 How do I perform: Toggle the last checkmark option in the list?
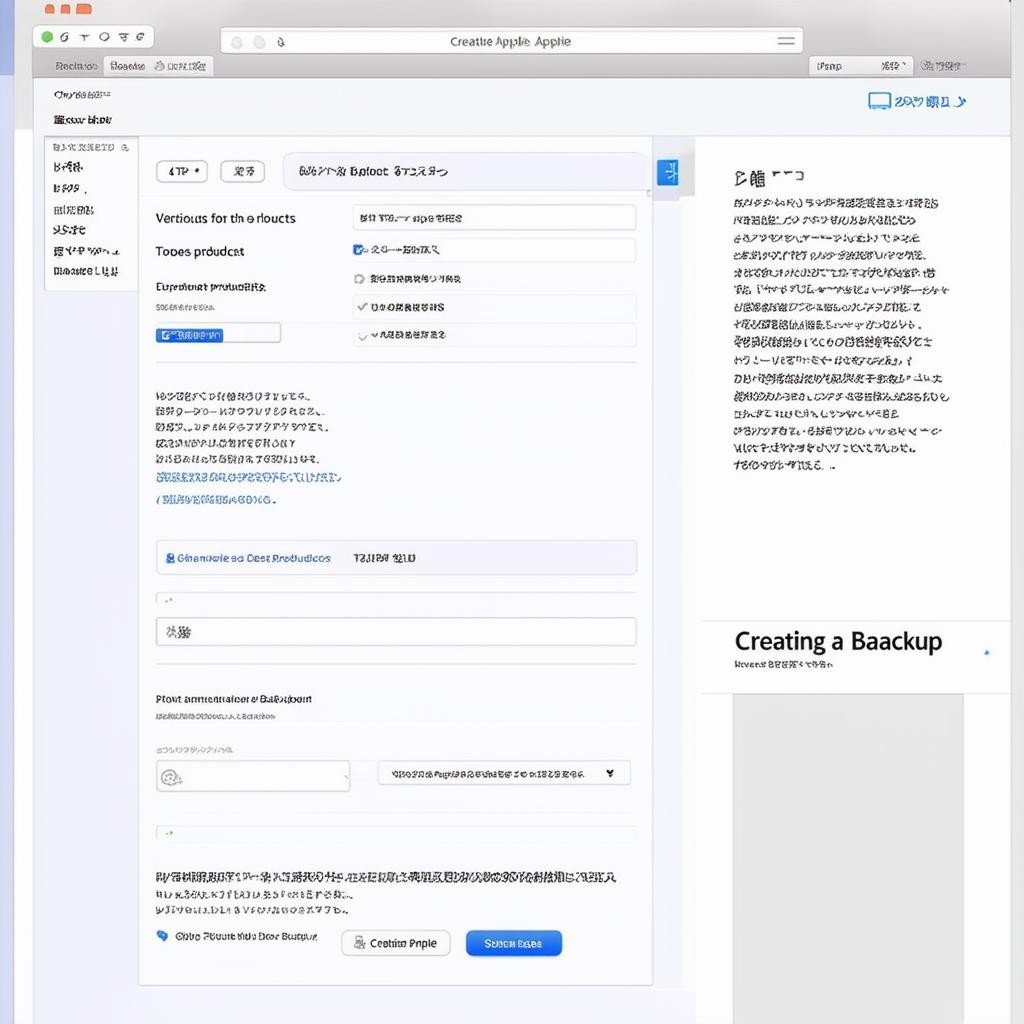click(363, 336)
